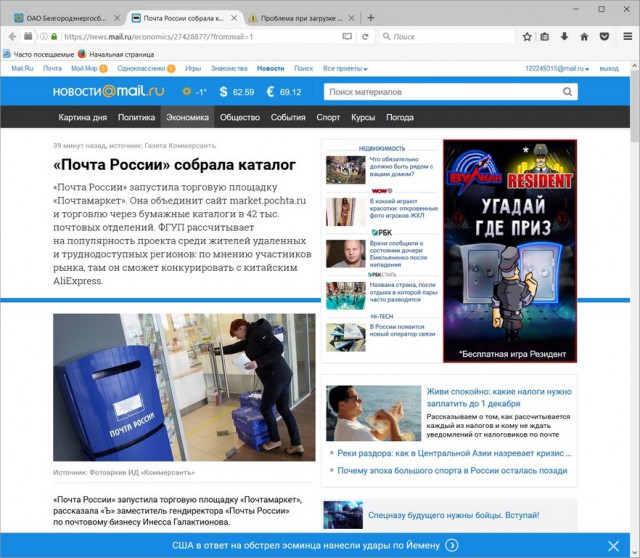Go to the home page icon
Screen dimensions: 640x558
[584, 37]
